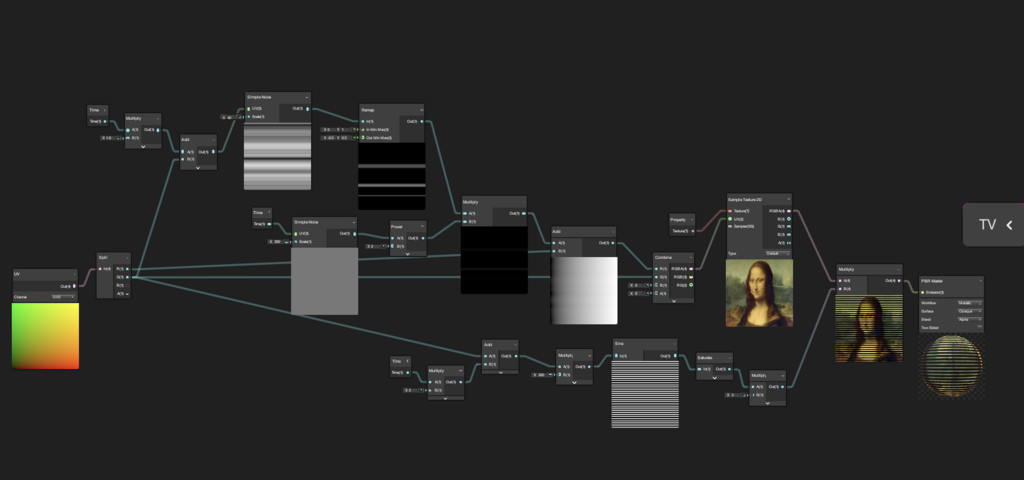Select the black-white gradient preview on Add node

pyautogui.click(x=584, y=291)
